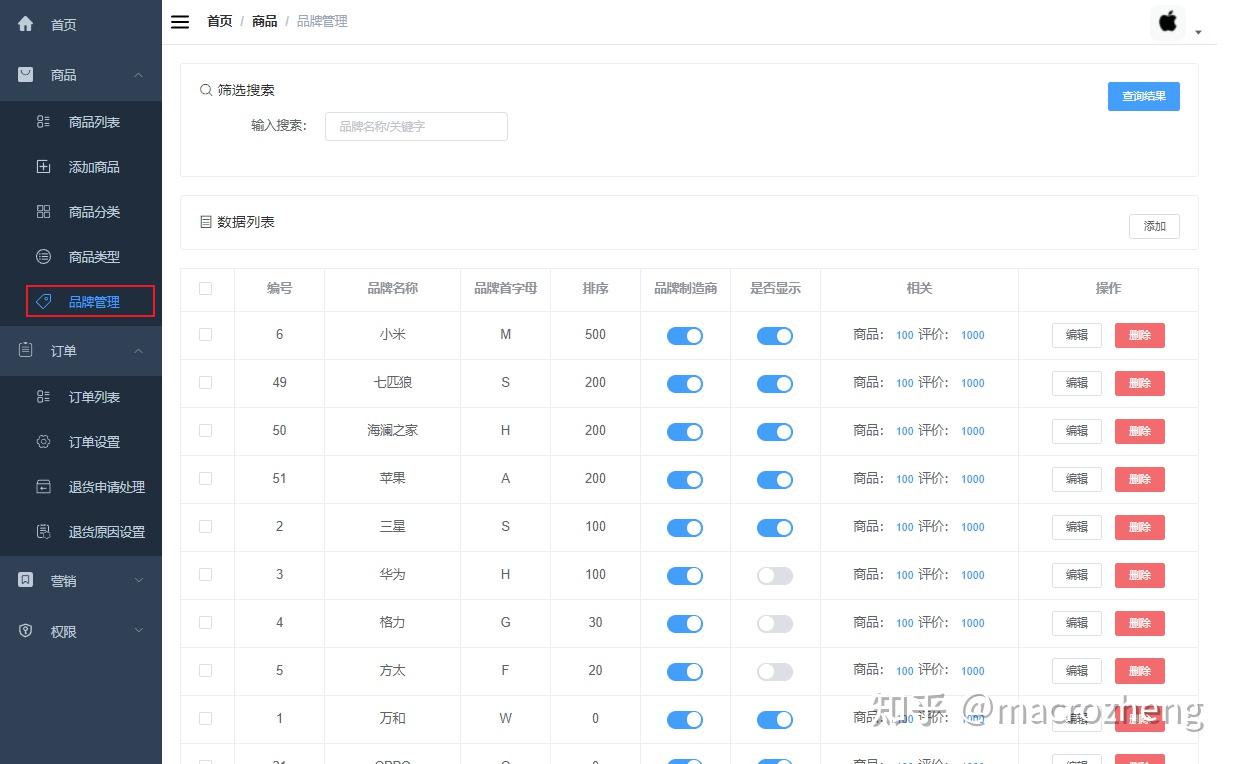Select the 订单列表 icon under 订单
Image resolution: width=1234 pixels, height=764 pixels.
tap(42, 396)
